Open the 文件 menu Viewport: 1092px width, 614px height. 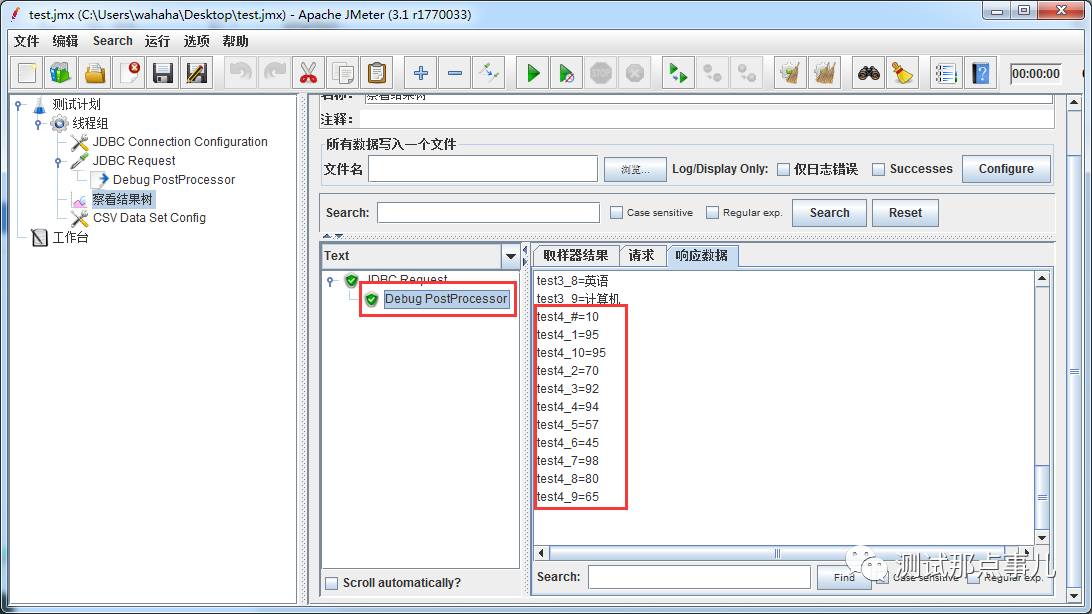(x=26, y=41)
